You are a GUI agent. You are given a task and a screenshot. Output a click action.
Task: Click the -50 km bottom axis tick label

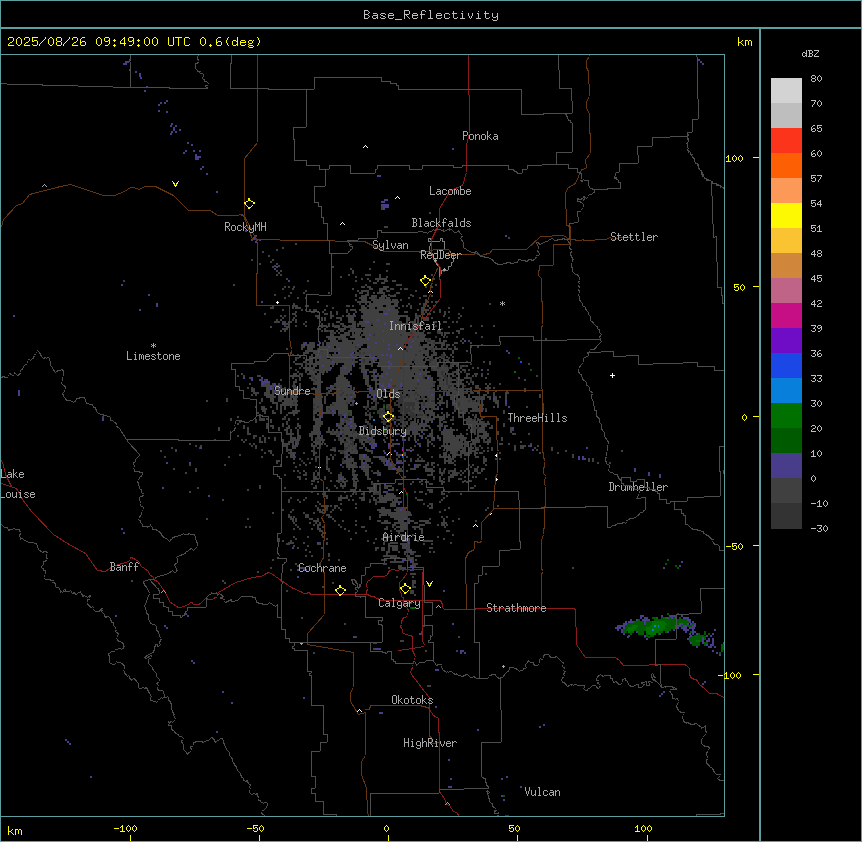(x=255, y=828)
